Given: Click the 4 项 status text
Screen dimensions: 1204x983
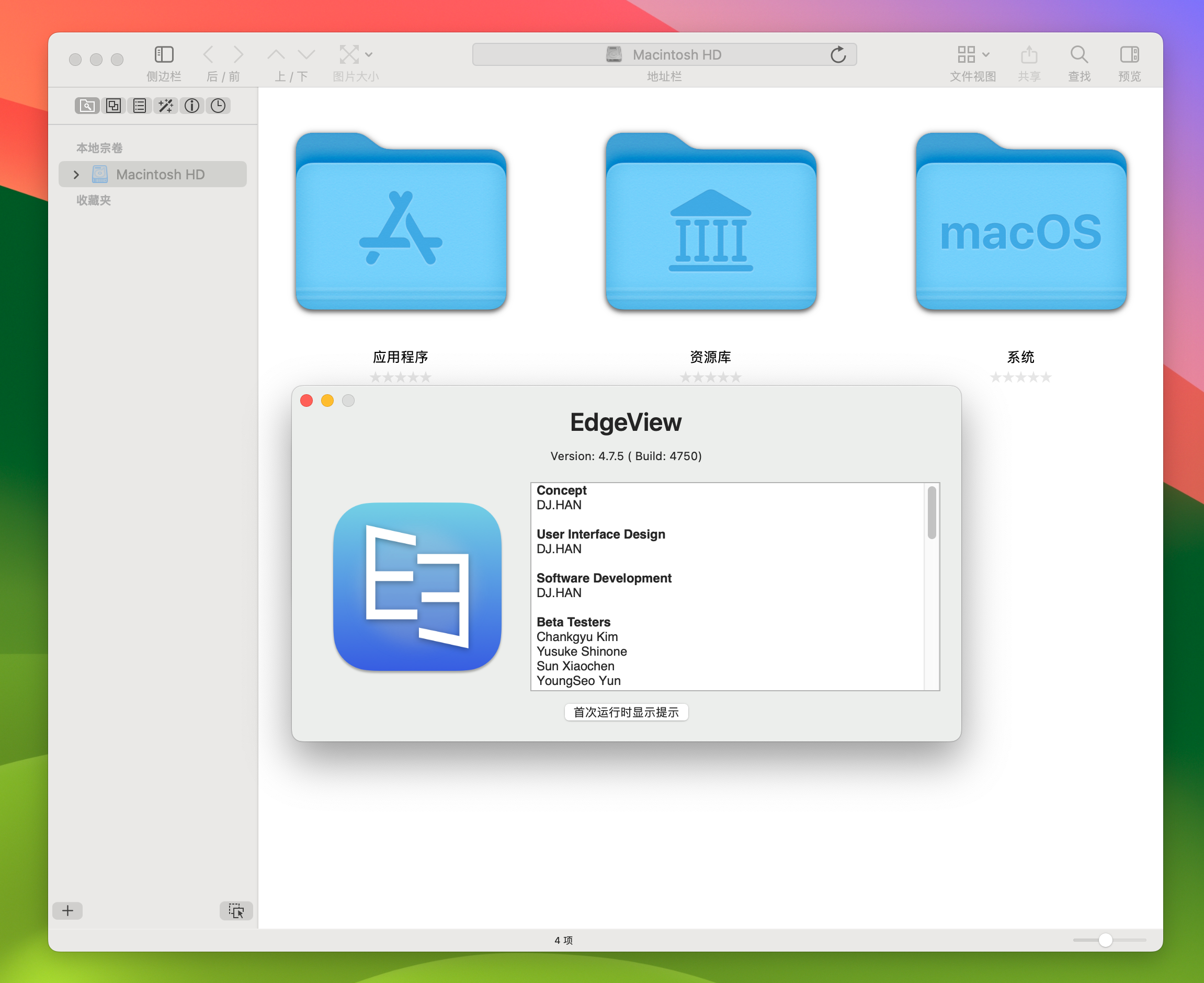Looking at the screenshot, I should point(563,940).
